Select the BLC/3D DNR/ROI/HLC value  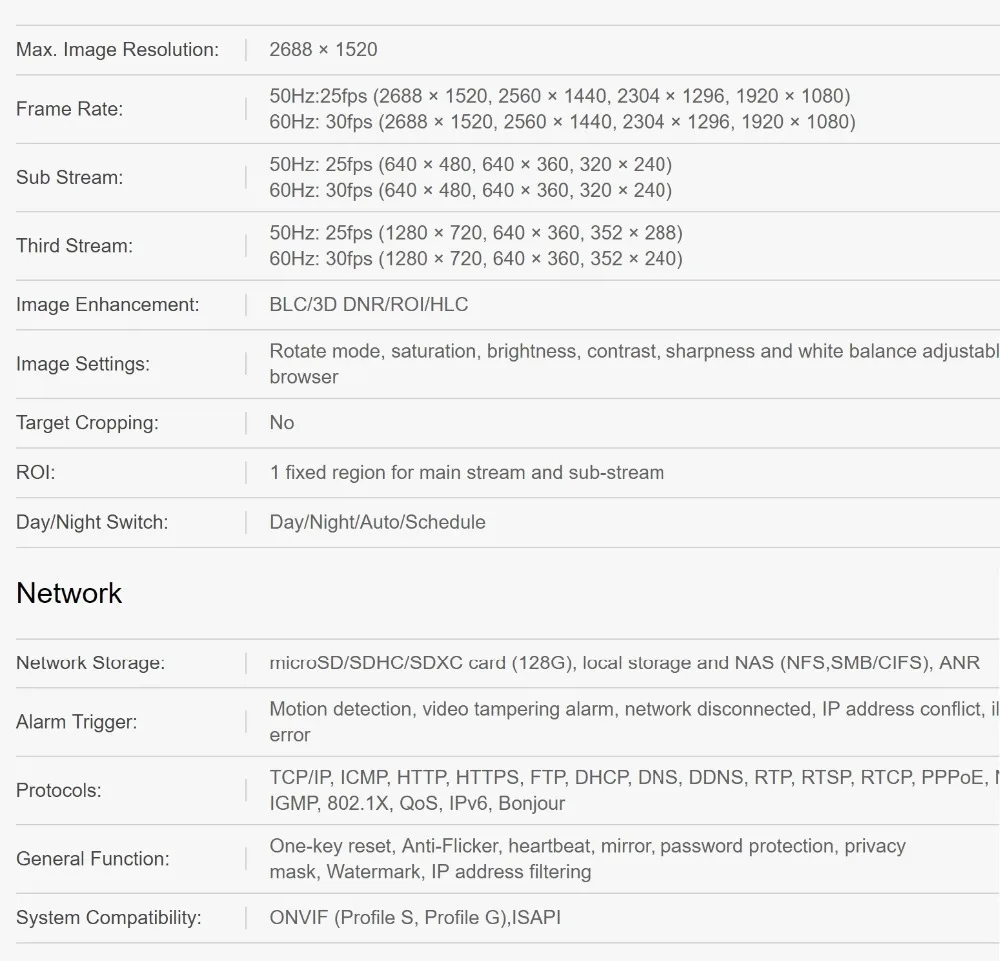tap(369, 305)
